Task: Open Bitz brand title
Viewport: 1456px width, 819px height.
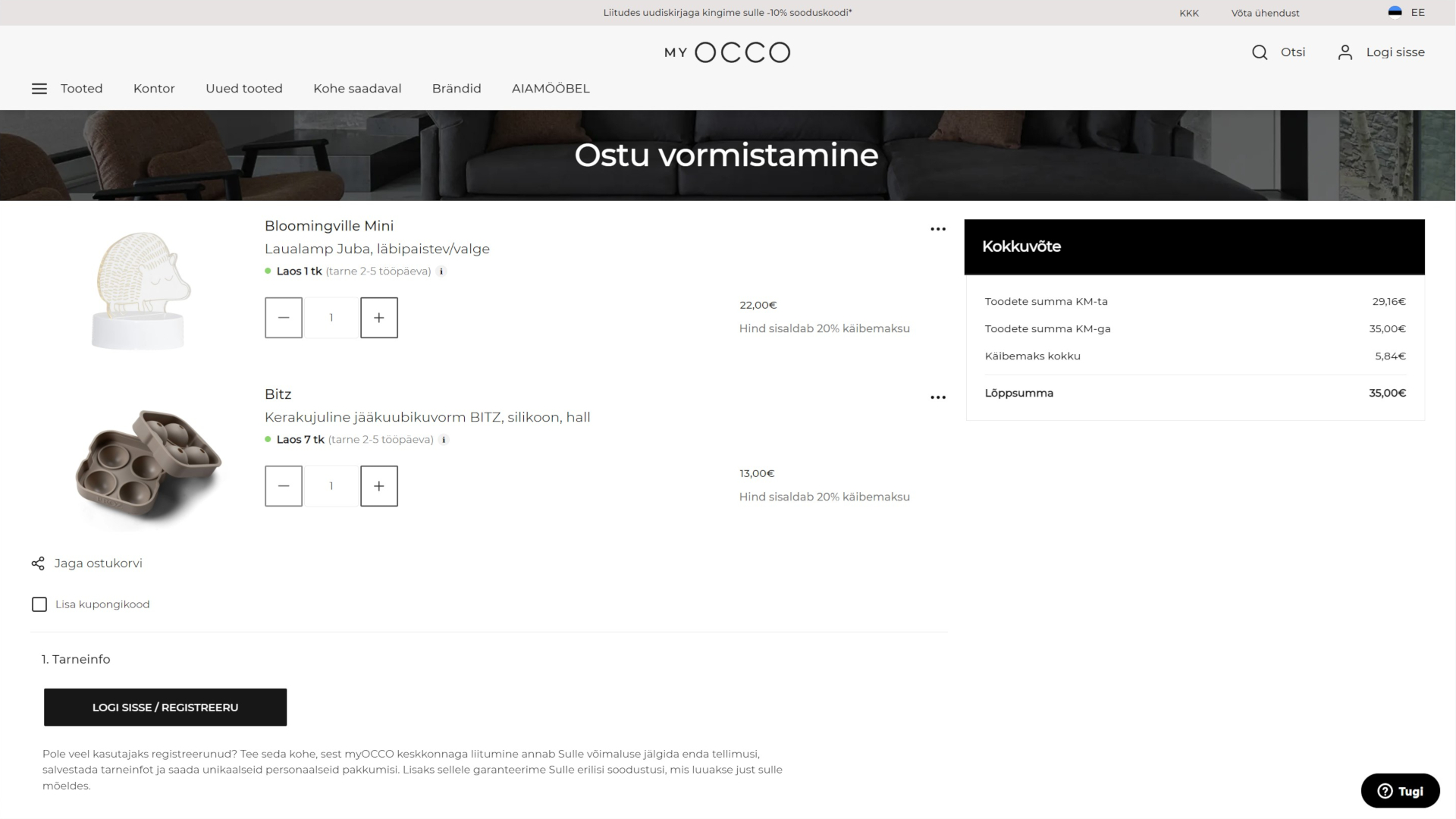Action: [278, 394]
